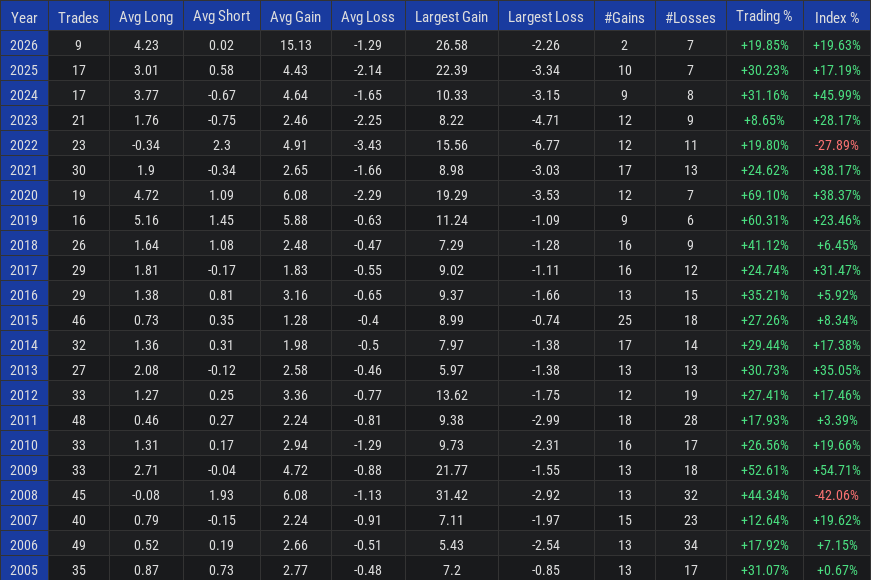The height and width of the screenshot is (580, 871).
Task: Select the +69.10% trading value
Action: [764, 195]
